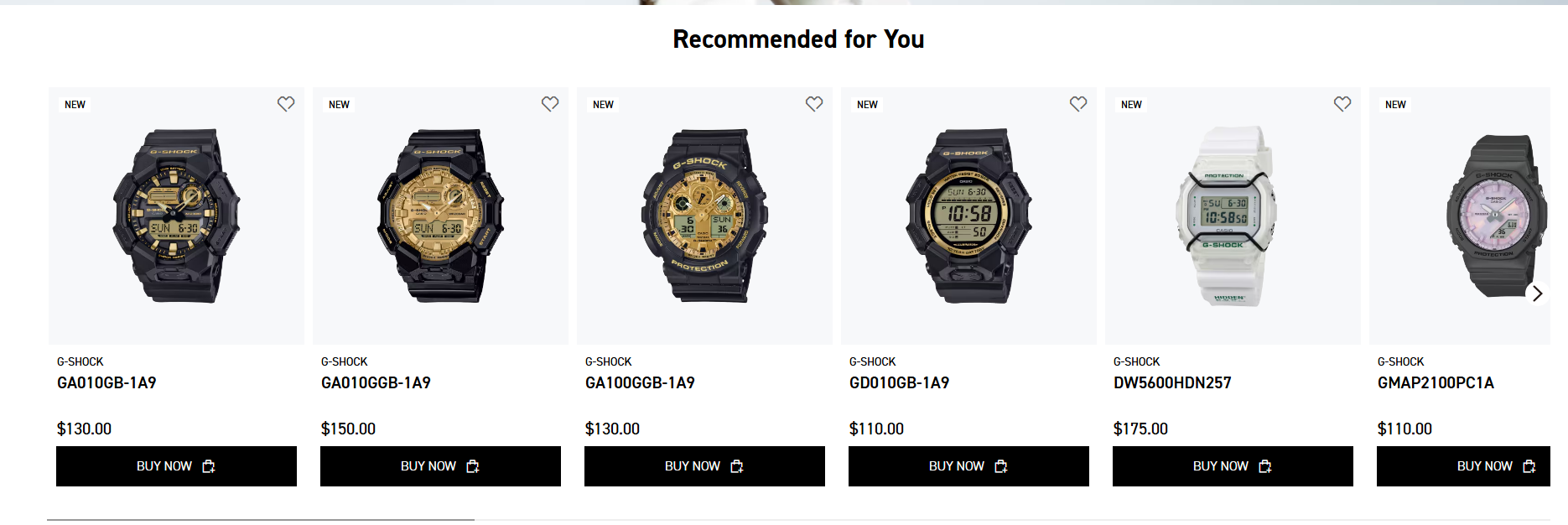Open the GD010GB-1A9 product title link
This screenshot has height=525, width=1568.
pyautogui.click(x=899, y=383)
